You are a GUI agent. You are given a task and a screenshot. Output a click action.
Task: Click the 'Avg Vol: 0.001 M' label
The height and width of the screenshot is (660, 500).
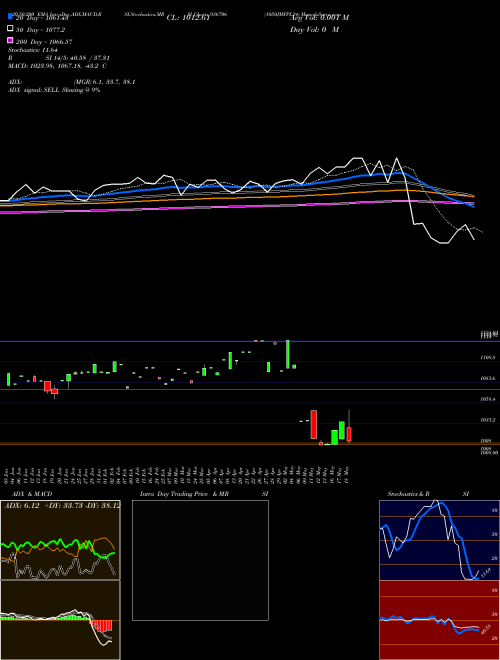point(319,18)
